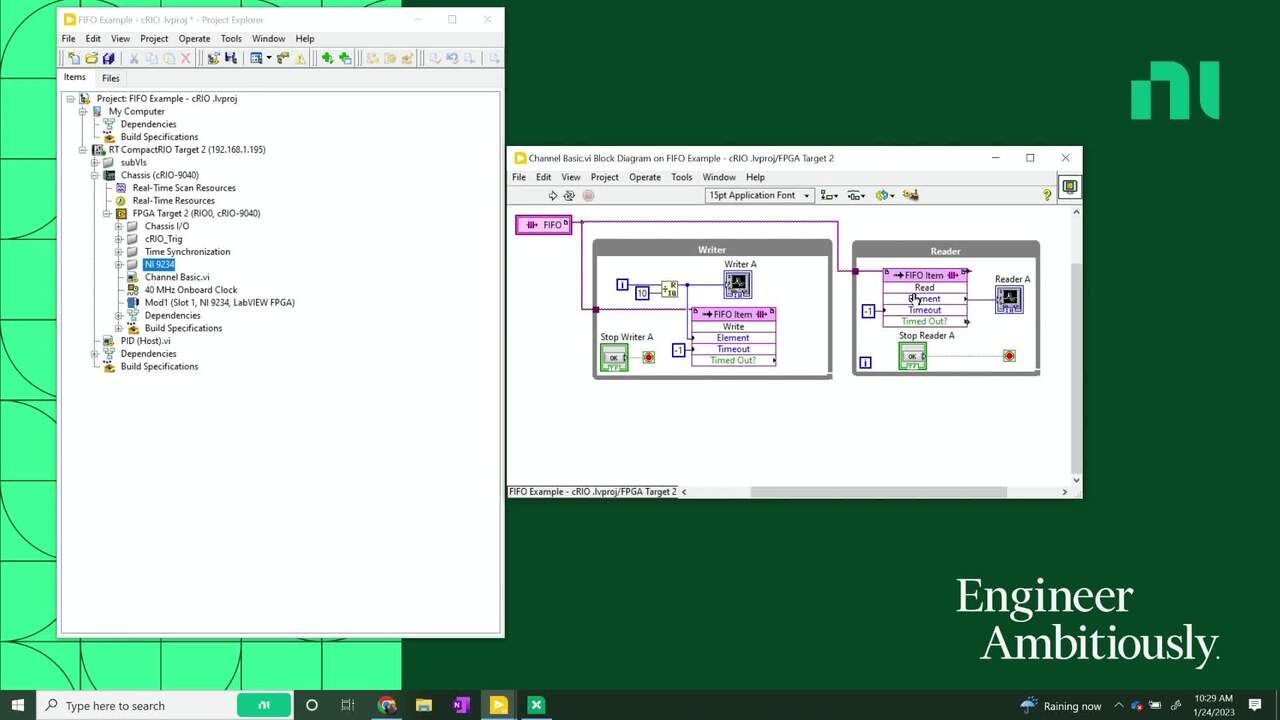The width and height of the screenshot is (1280, 720).
Task: Click the Copy icon in Project Explorer toolbar
Action: pos(151,58)
